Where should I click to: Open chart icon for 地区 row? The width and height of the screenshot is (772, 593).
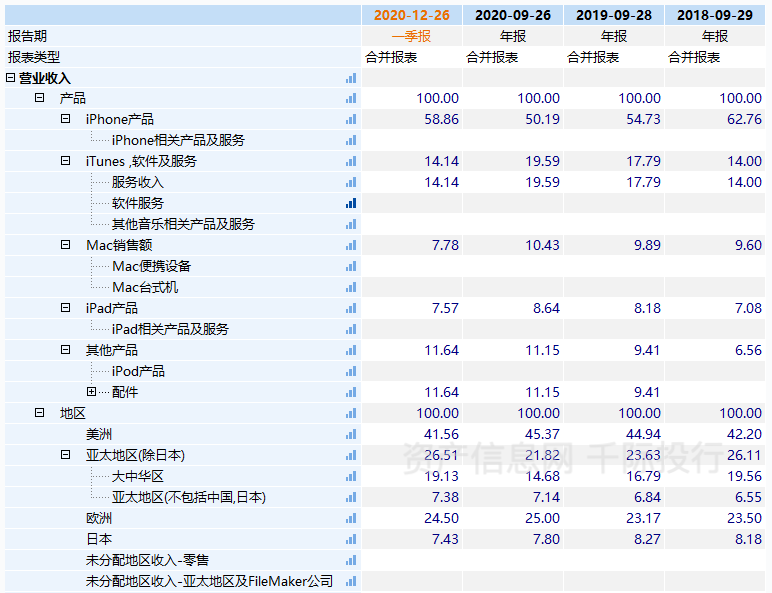point(351,413)
